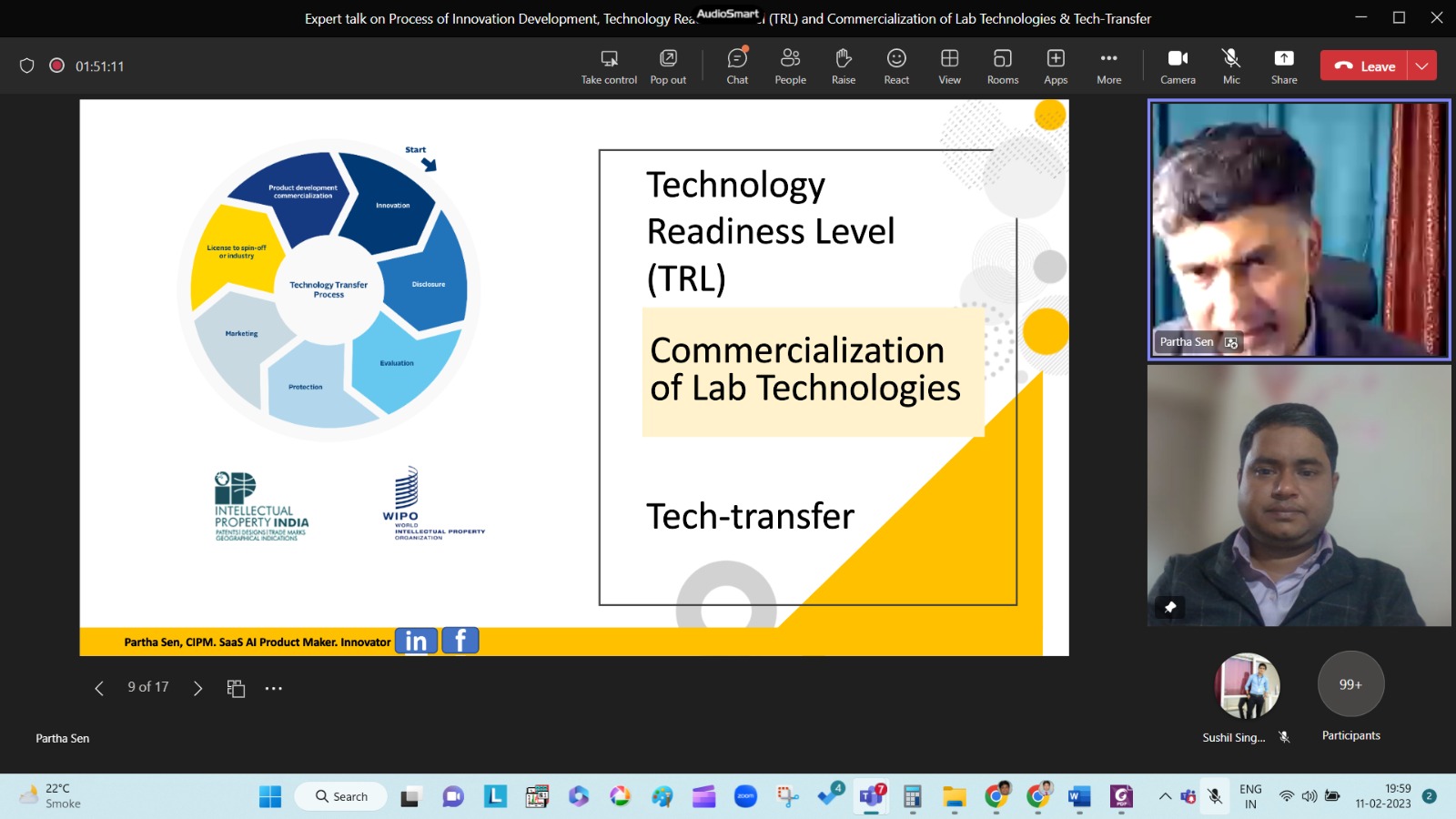Raise your hand in meeting
Viewport: 1456px width, 819px height.
[x=844, y=66]
